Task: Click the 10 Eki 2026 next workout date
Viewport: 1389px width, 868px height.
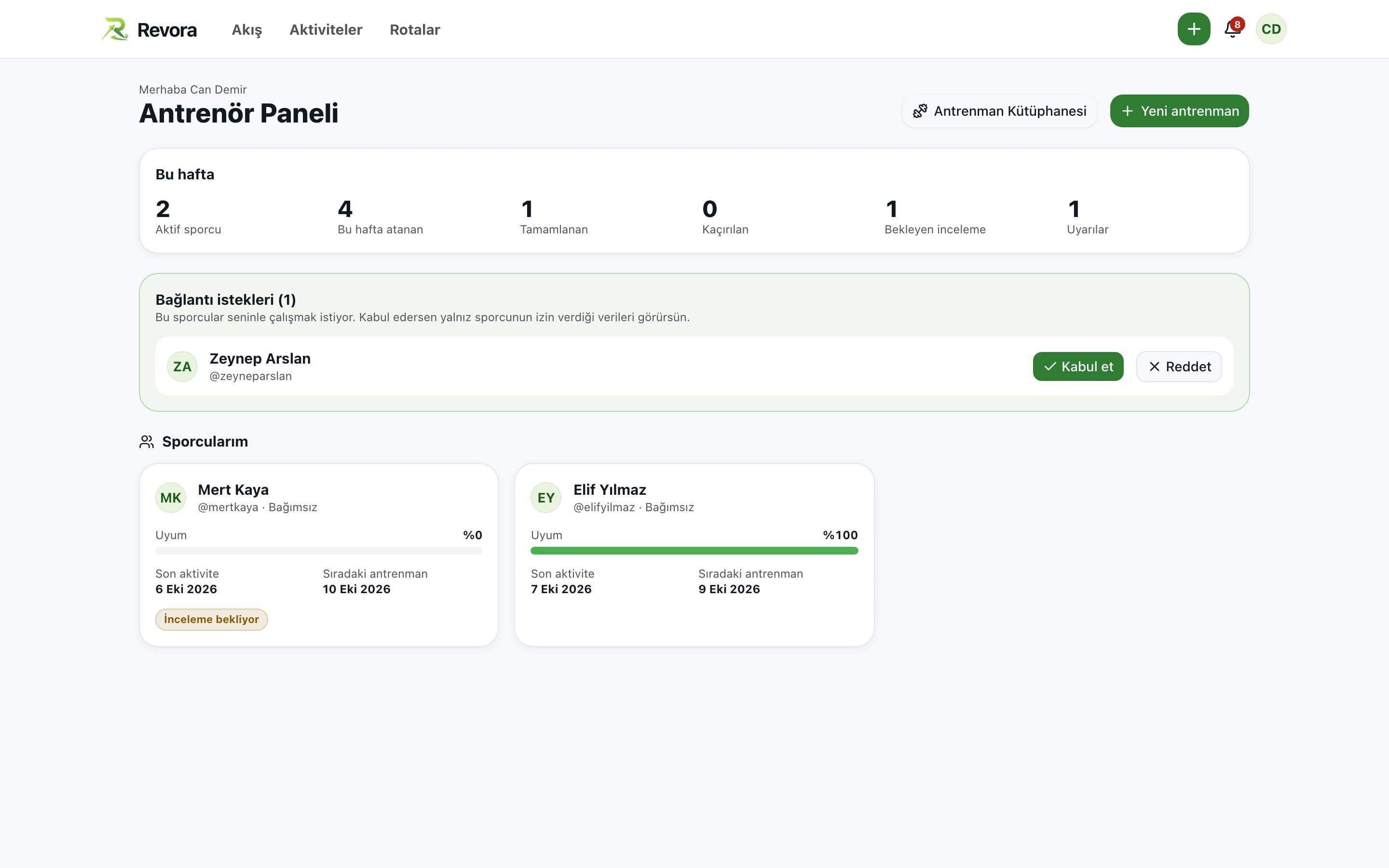Action: pos(356,589)
